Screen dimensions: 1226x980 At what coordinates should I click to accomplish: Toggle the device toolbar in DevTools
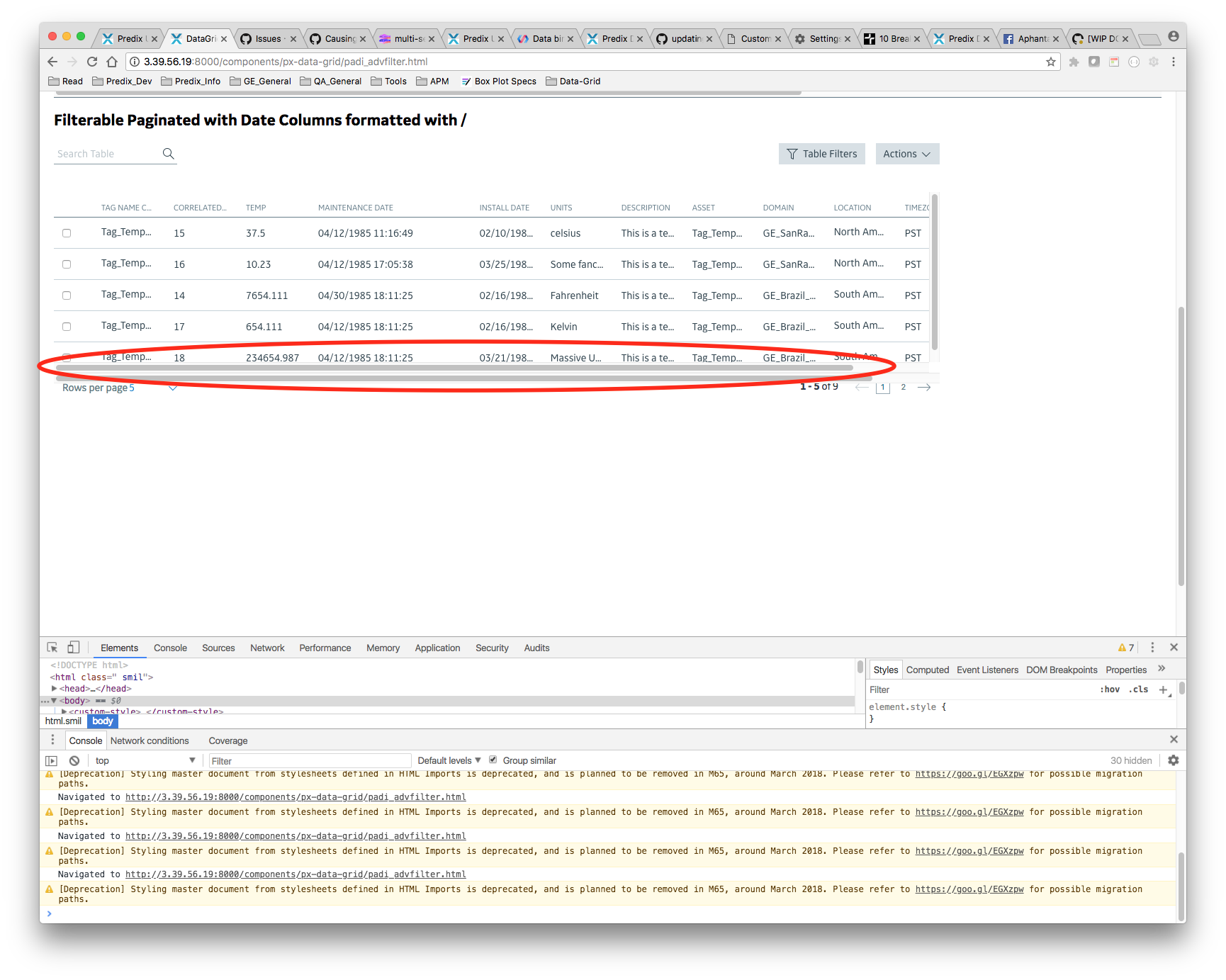(73, 647)
